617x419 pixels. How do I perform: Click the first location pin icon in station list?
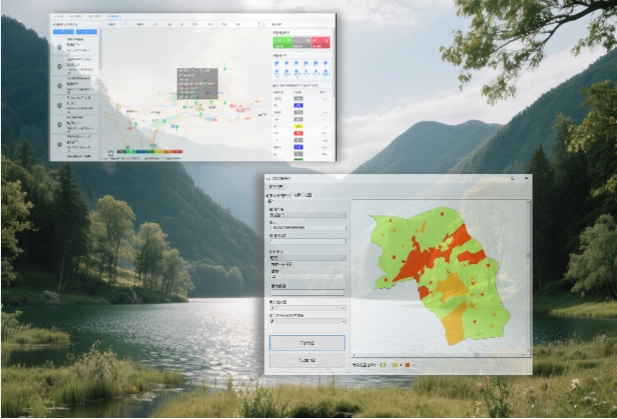[x=60, y=48]
